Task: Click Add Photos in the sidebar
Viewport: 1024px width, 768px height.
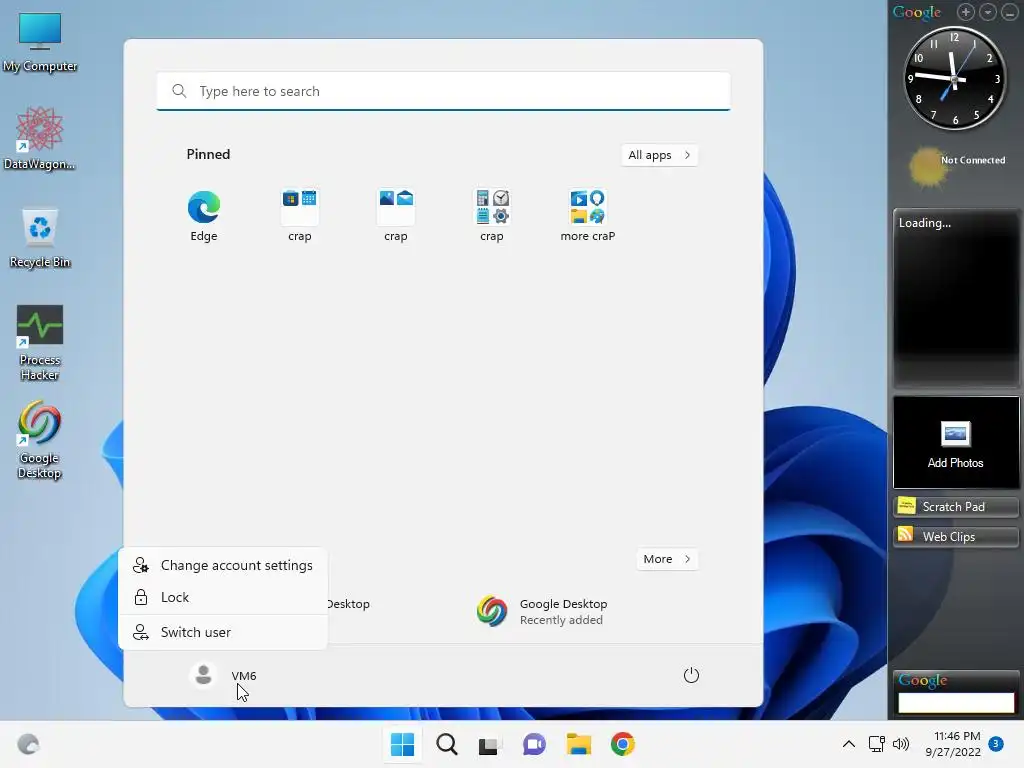Action: [x=955, y=443]
